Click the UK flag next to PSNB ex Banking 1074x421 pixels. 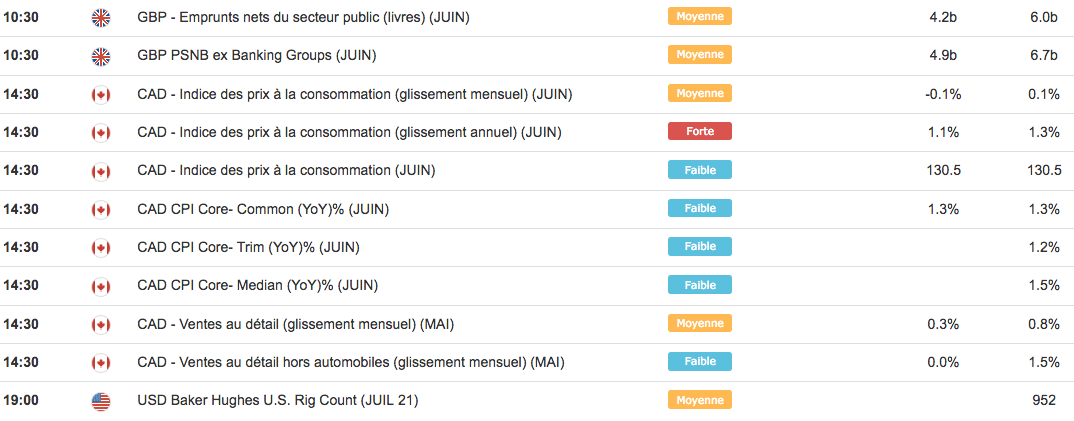click(101, 55)
